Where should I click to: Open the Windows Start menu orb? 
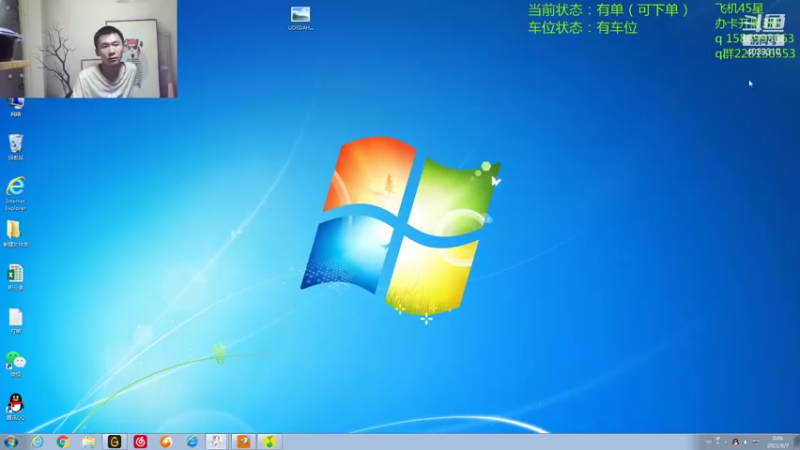pyautogui.click(x=11, y=442)
